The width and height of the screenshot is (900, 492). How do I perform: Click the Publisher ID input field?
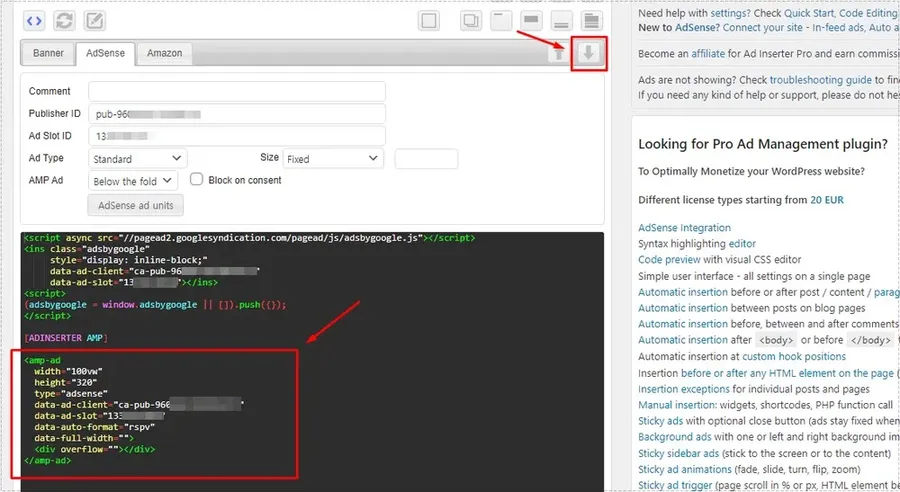click(236, 114)
